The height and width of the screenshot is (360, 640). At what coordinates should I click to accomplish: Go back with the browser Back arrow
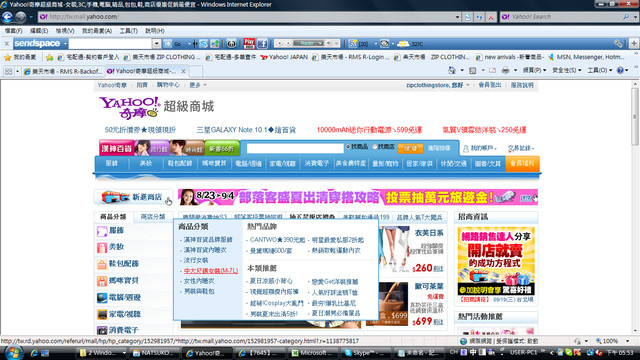[7, 17]
